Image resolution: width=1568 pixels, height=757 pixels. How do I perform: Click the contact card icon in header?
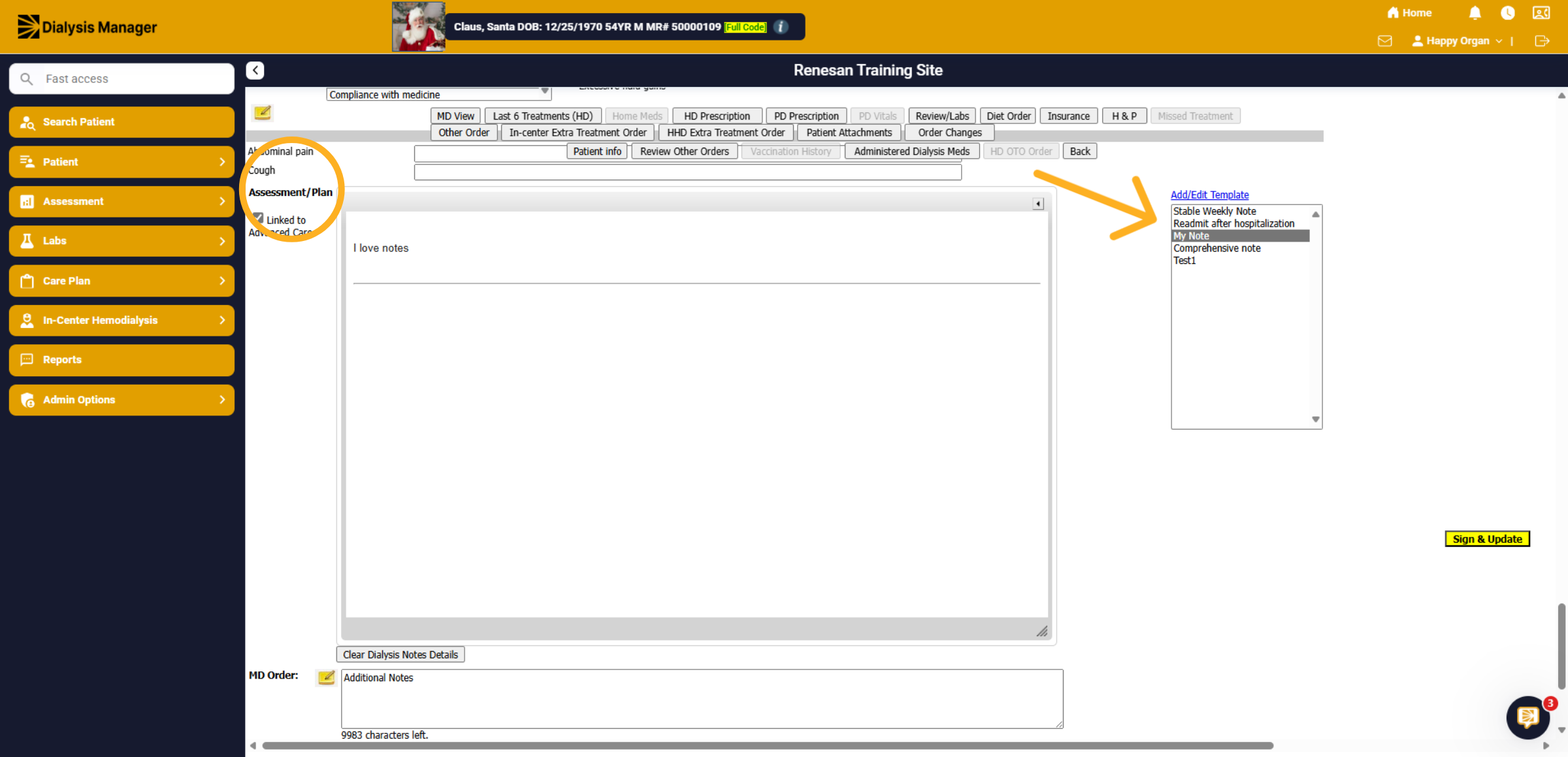(x=1541, y=13)
